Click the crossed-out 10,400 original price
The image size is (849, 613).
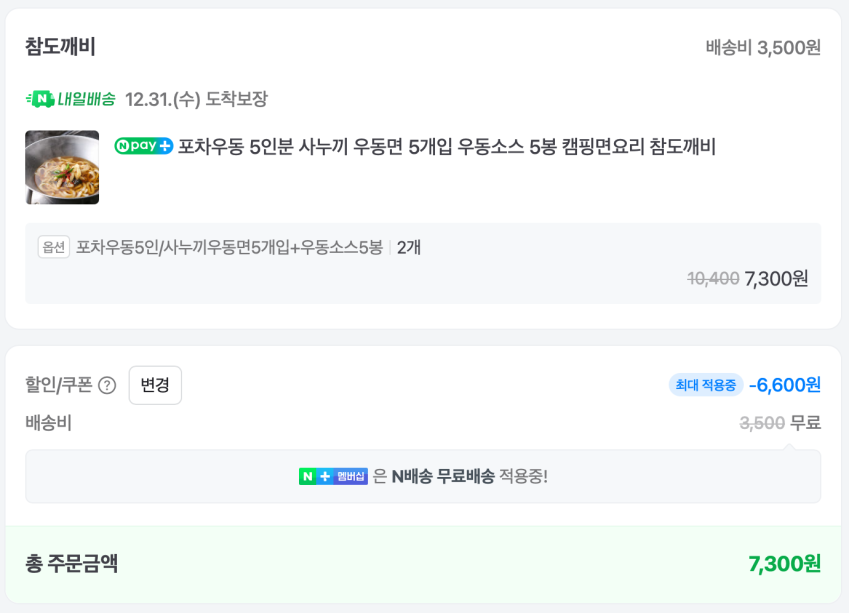(713, 279)
